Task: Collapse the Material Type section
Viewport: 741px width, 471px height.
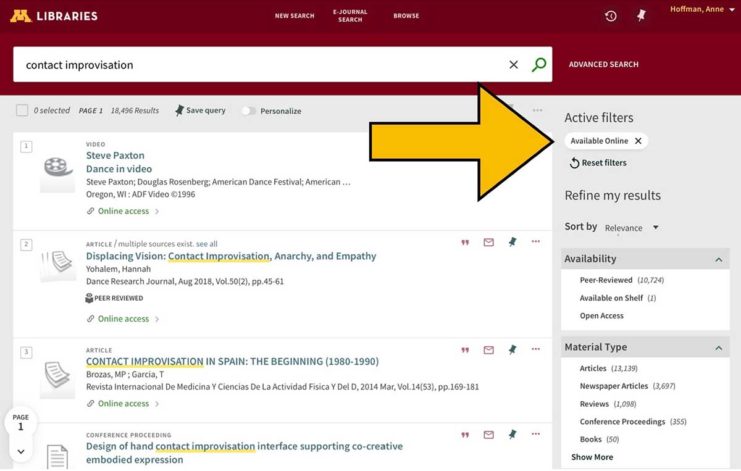Action: tap(717, 348)
